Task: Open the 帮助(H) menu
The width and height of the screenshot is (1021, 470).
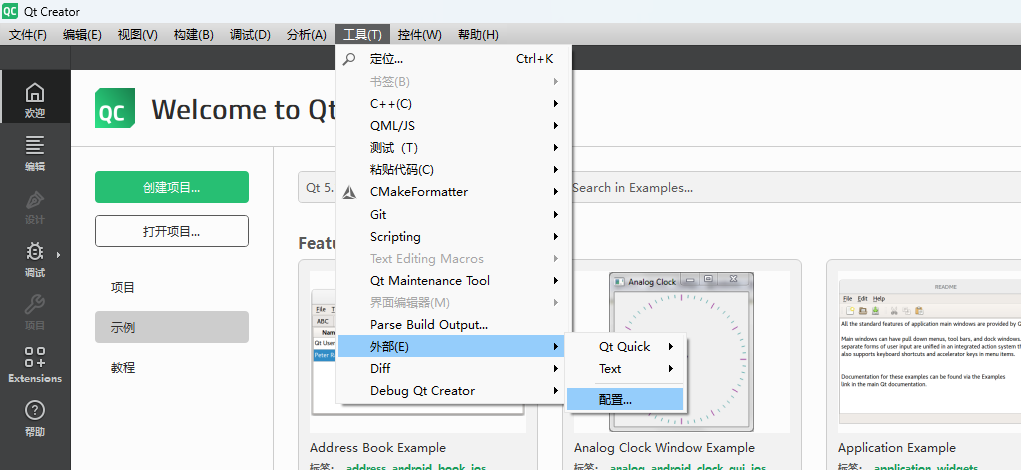Action: coord(478,35)
